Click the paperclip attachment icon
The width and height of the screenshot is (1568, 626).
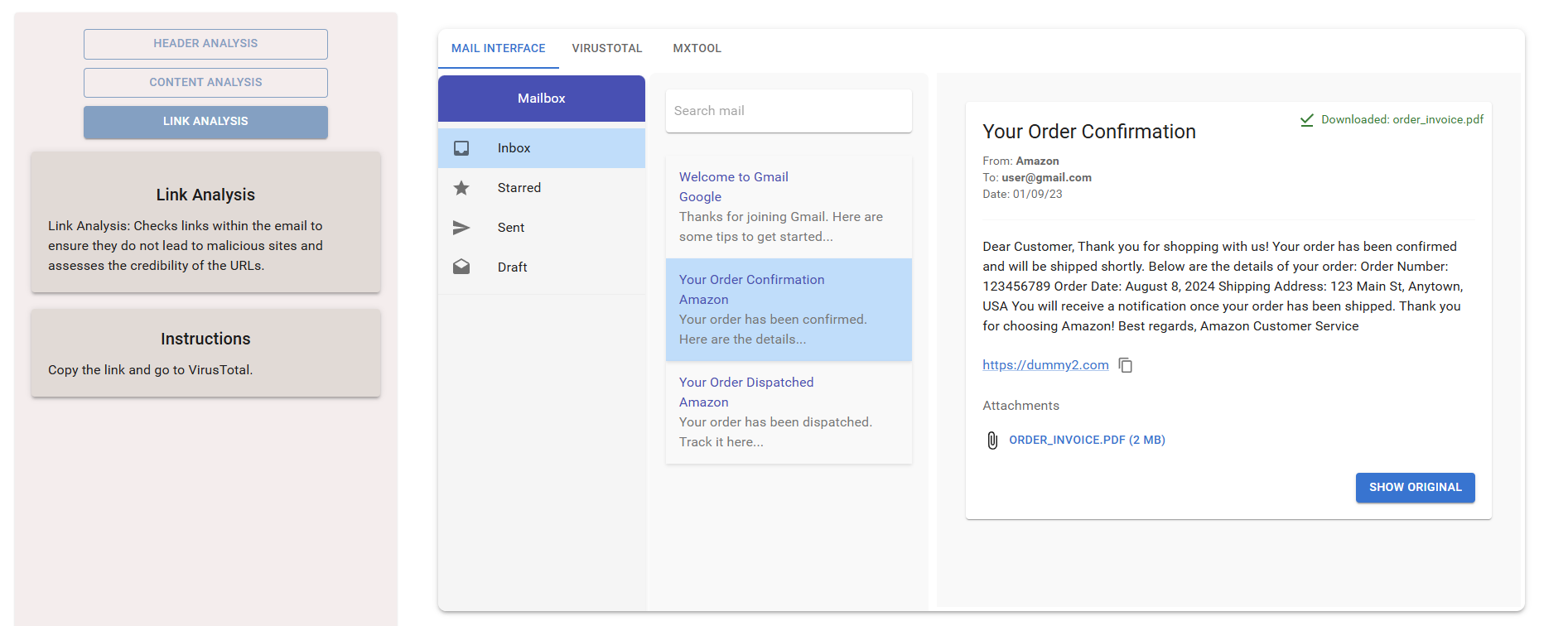[x=992, y=441]
